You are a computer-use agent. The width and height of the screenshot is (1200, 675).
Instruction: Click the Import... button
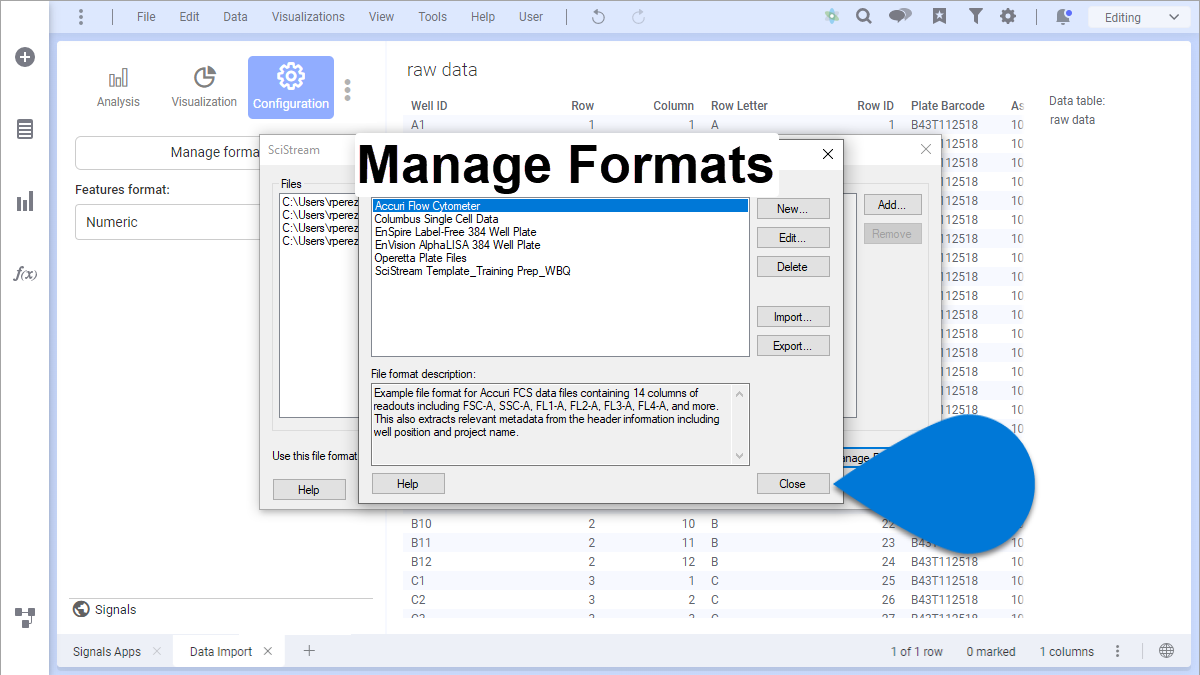pyautogui.click(x=792, y=317)
